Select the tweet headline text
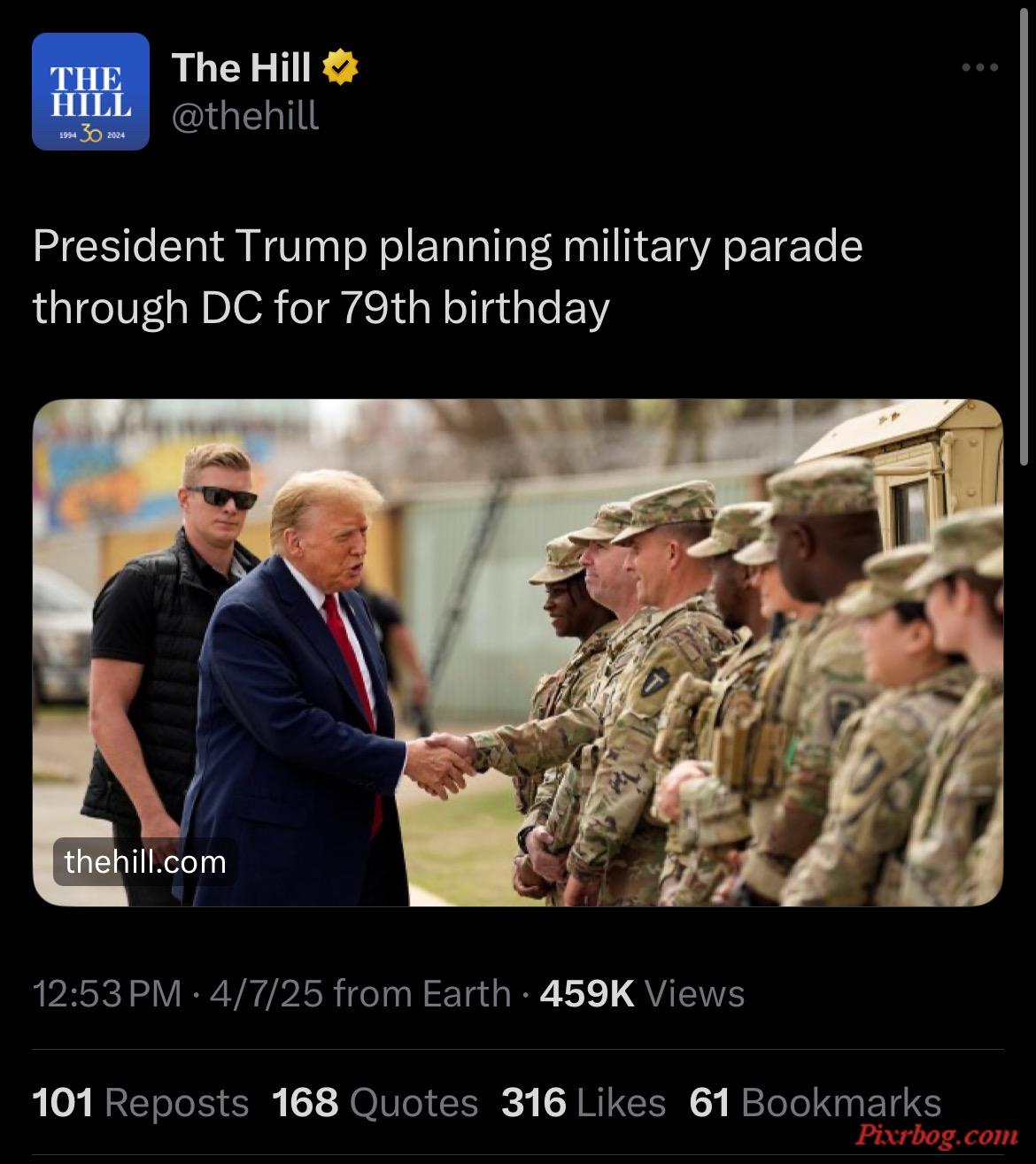Screen dimensions: 1036x1164 click(x=447, y=277)
